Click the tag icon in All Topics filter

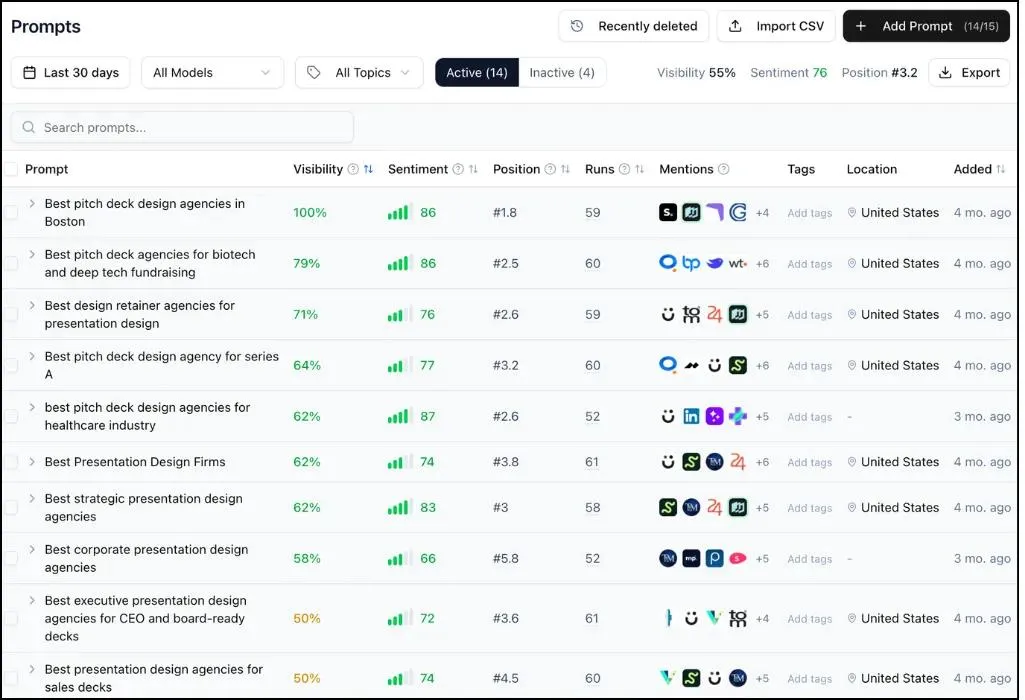click(314, 73)
